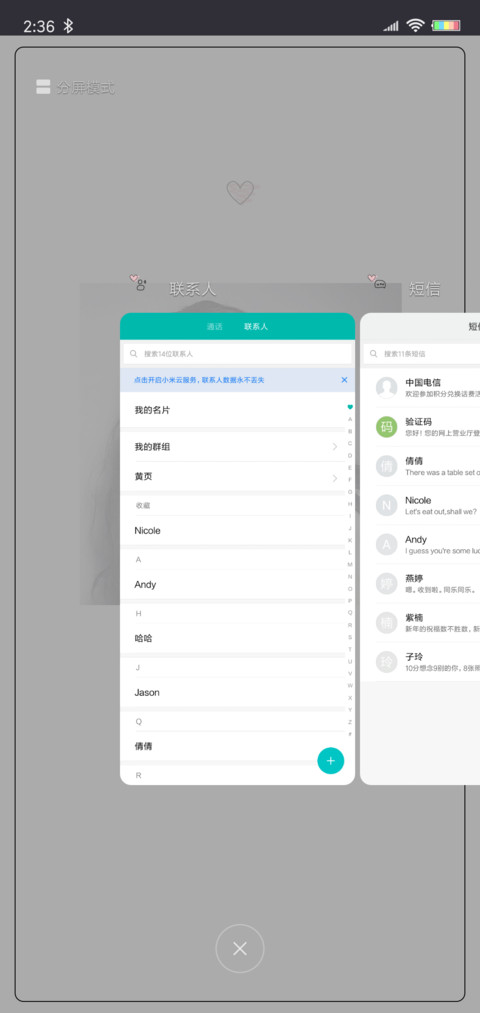The width and height of the screenshot is (480, 1013).
Task: Tap the 2:36 clock in the status bar
Action: [39, 26]
